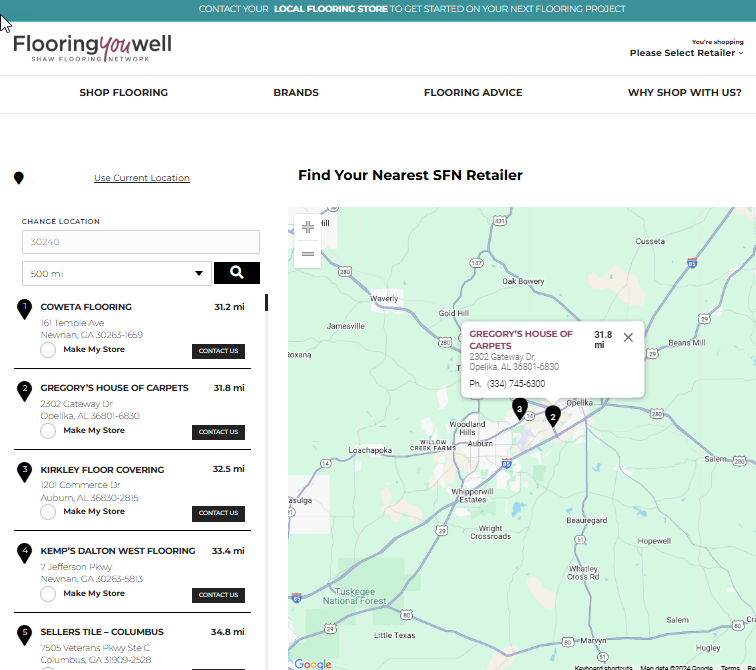The height and width of the screenshot is (670, 756).
Task: Click Contact Us for Kirkley Floor Covering
Action: click(x=218, y=513)
